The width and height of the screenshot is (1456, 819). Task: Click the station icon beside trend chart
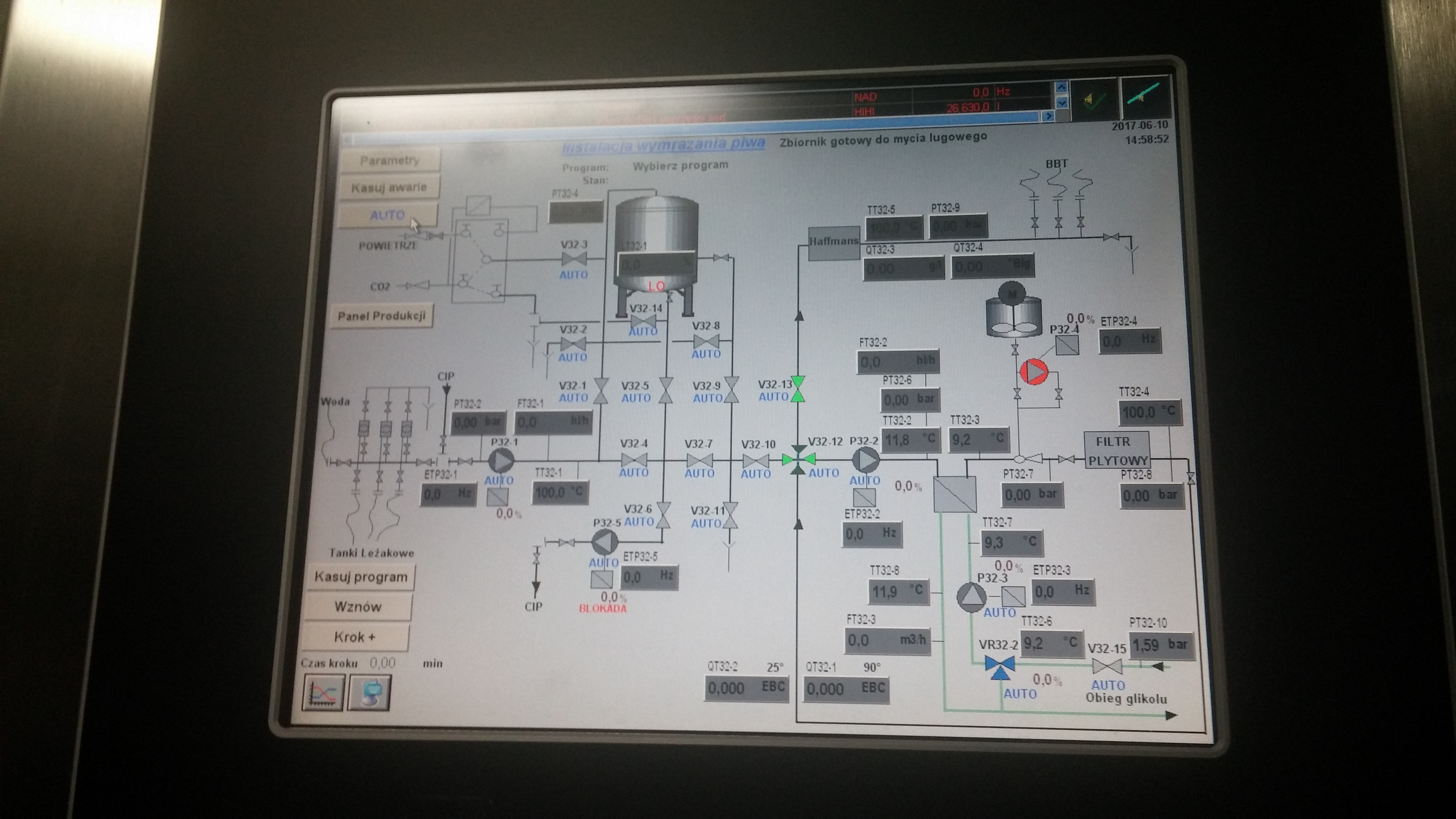(x=370, y=692)
